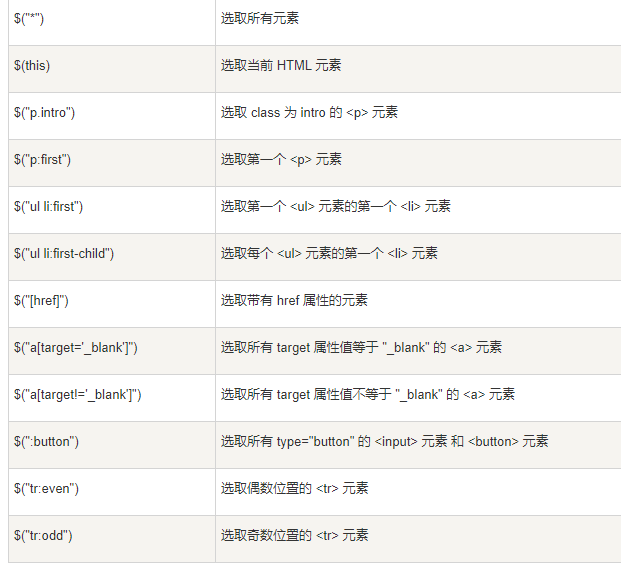Click the description '选取所有元素'
The image size is (621, 565).
(x=260, y=18)
